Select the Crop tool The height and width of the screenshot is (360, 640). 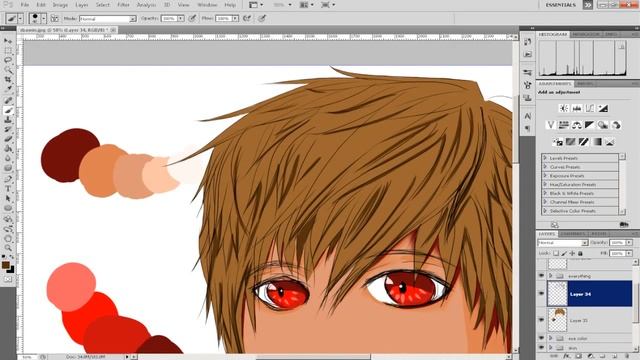[8, 80]
